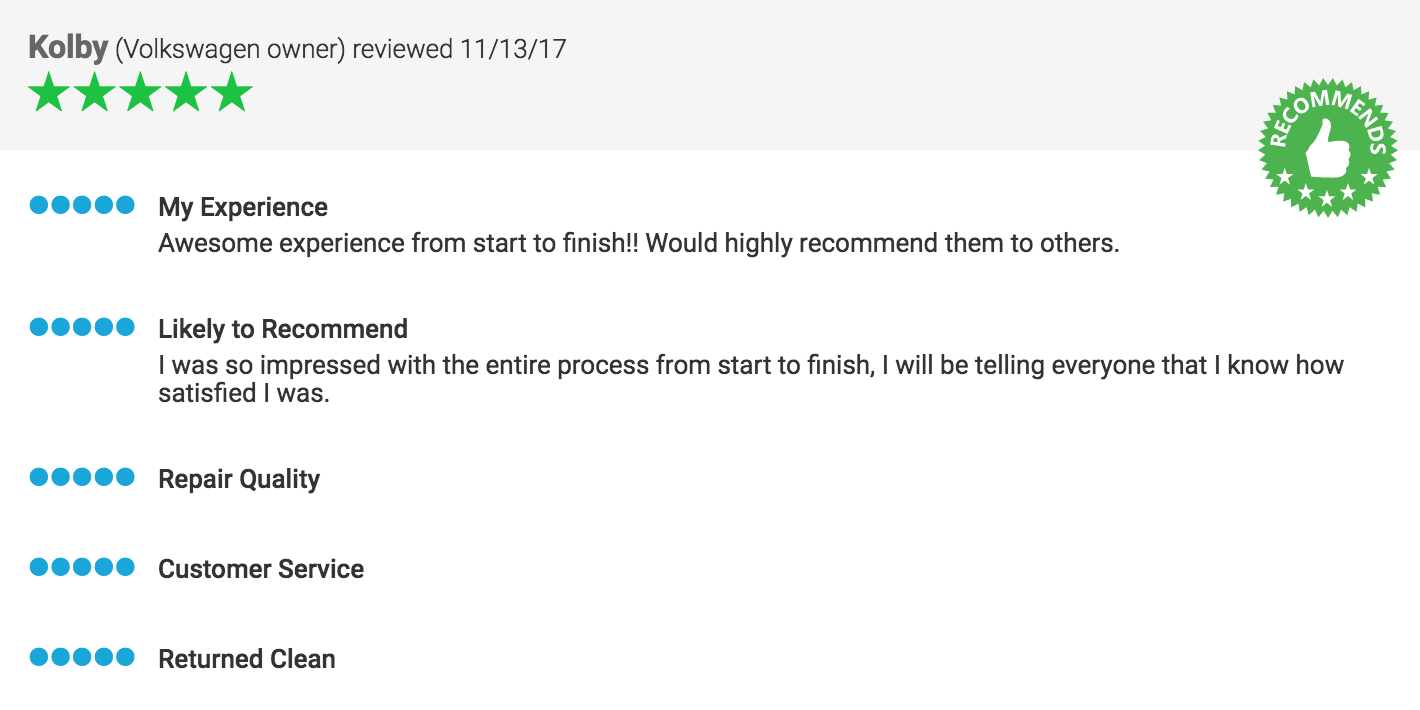Click the Returned Clean dot rating
Image resolution: width=1420 pixels, height=710 pixels.
click(82, 657)
